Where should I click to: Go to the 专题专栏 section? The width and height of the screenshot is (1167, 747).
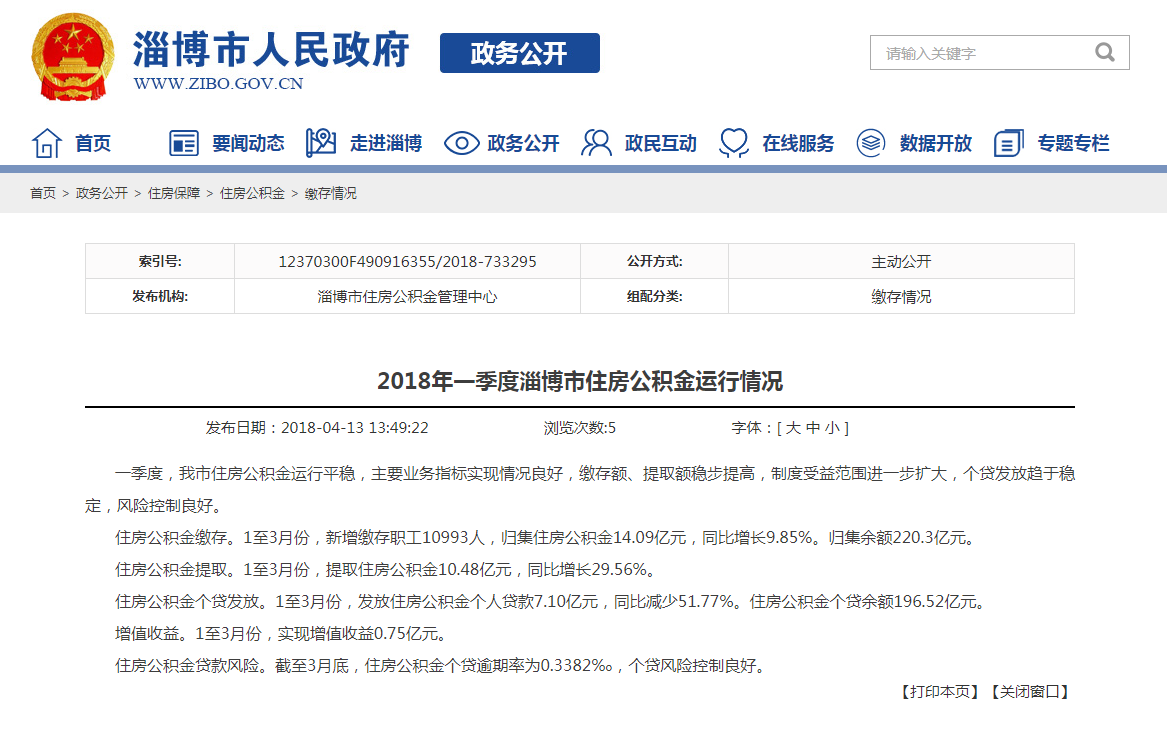[1073, 143]
